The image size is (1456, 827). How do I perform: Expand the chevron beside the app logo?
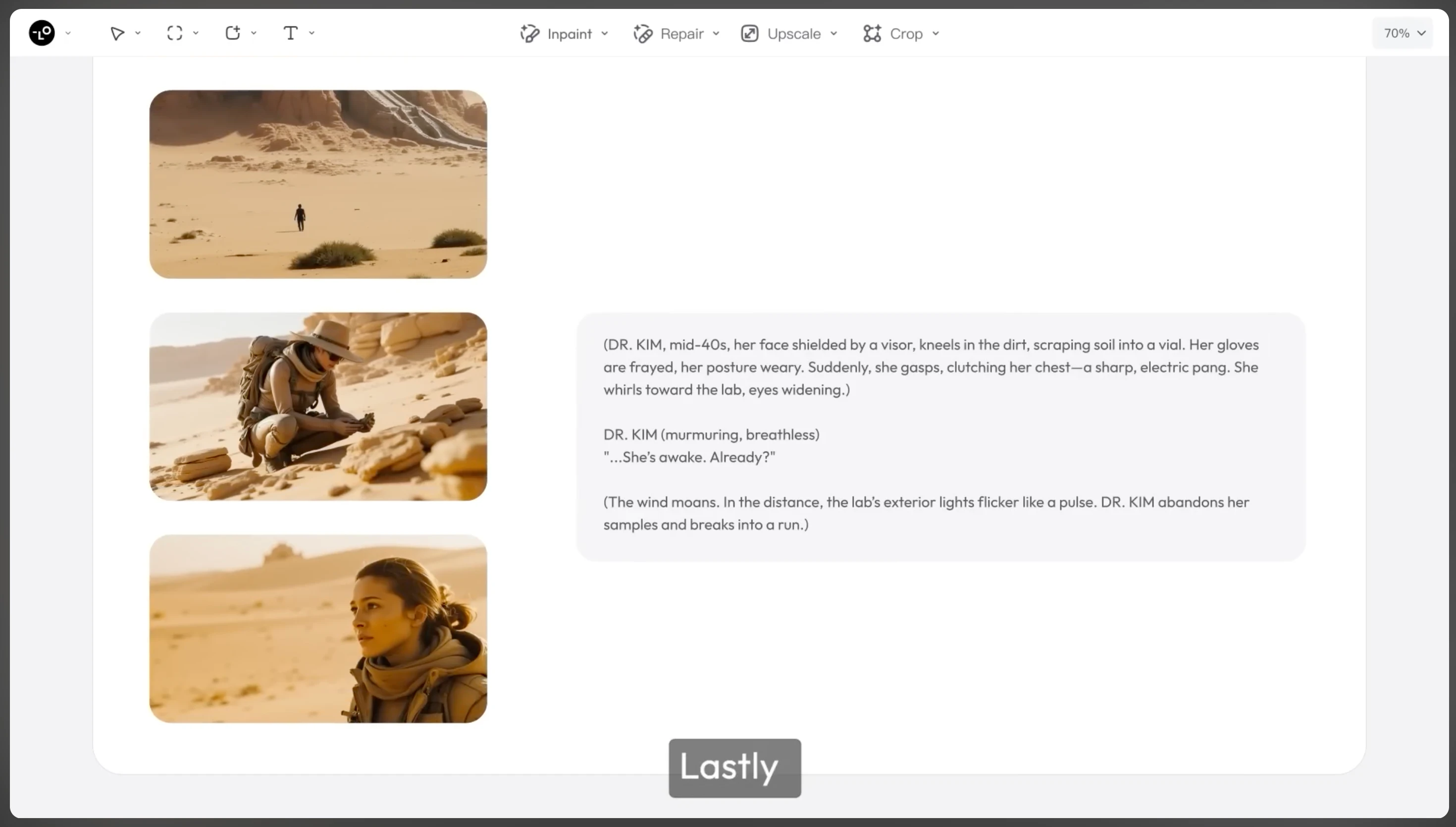[x=68, y=34]
